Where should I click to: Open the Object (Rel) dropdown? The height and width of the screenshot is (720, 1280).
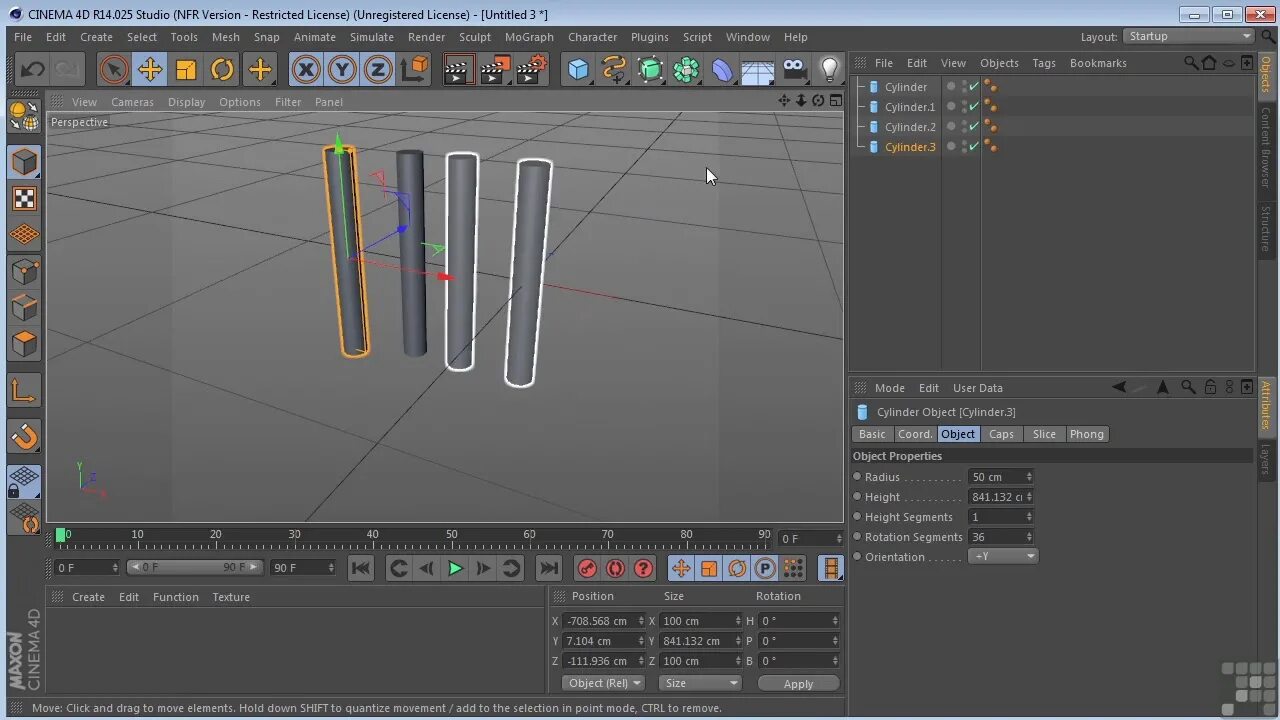[604, 683]
